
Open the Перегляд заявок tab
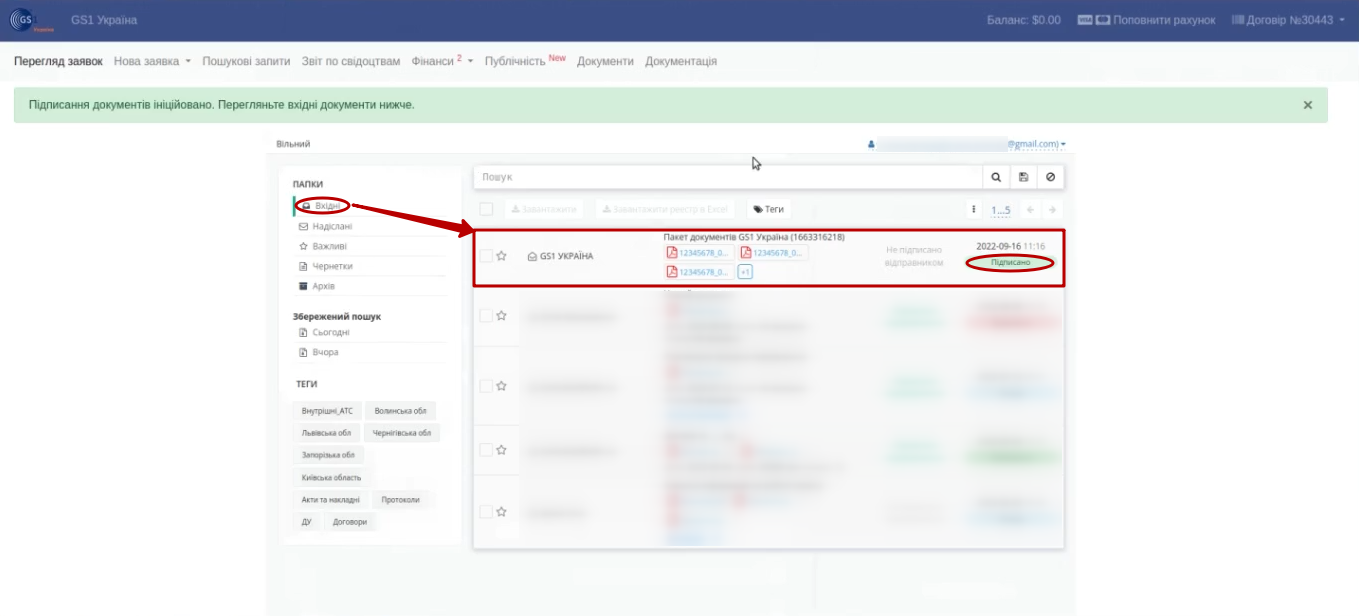coord(58,61)
